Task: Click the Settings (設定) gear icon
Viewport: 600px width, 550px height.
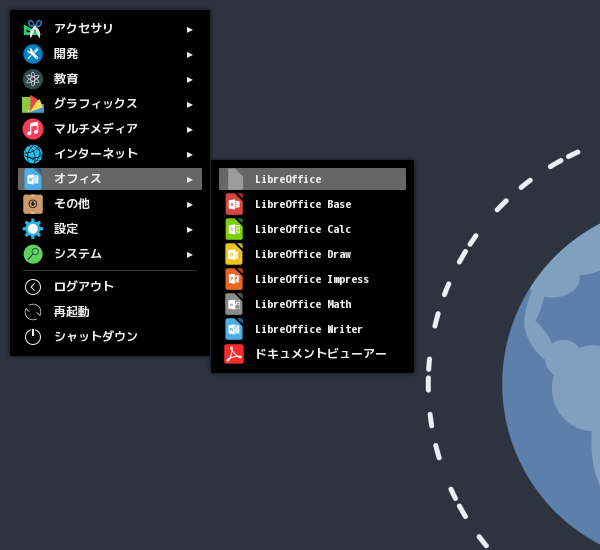Action: (x=33, y=229)
